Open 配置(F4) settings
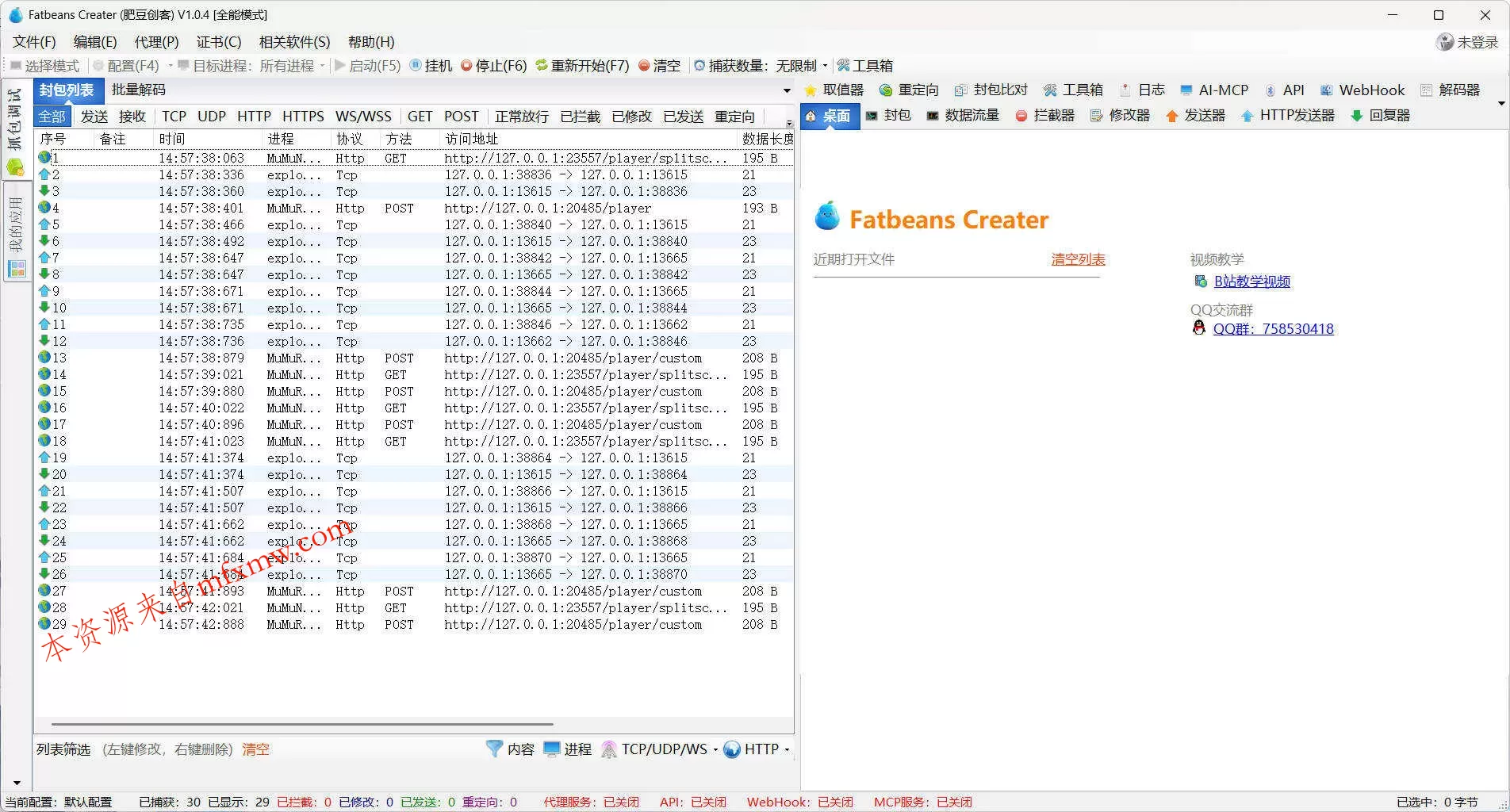This screenshot has width=1510, height=812. click(x=125, y=66)
